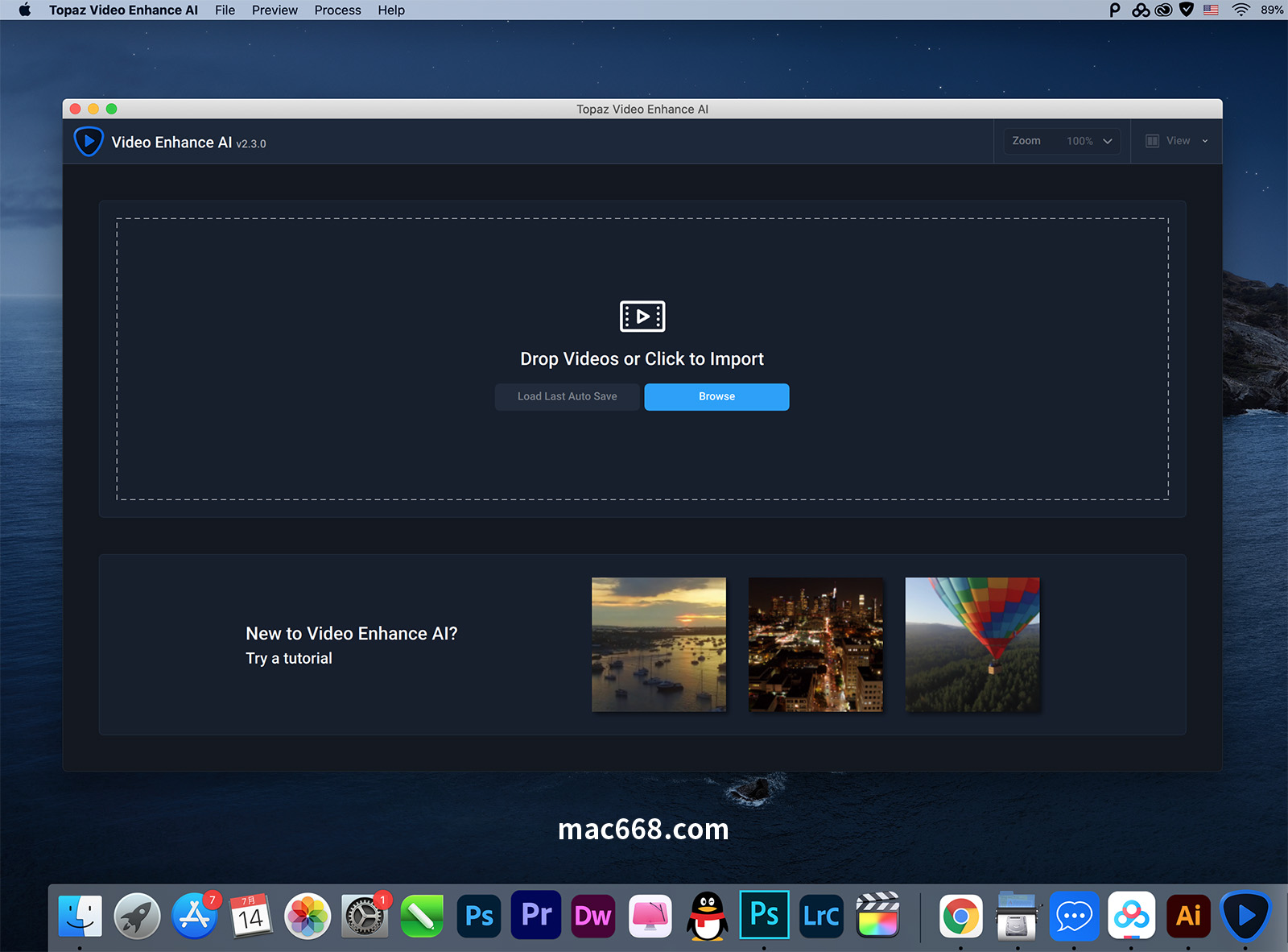Open the Help menu
The height and width of the screenshot is (952, 1288).
391,10
